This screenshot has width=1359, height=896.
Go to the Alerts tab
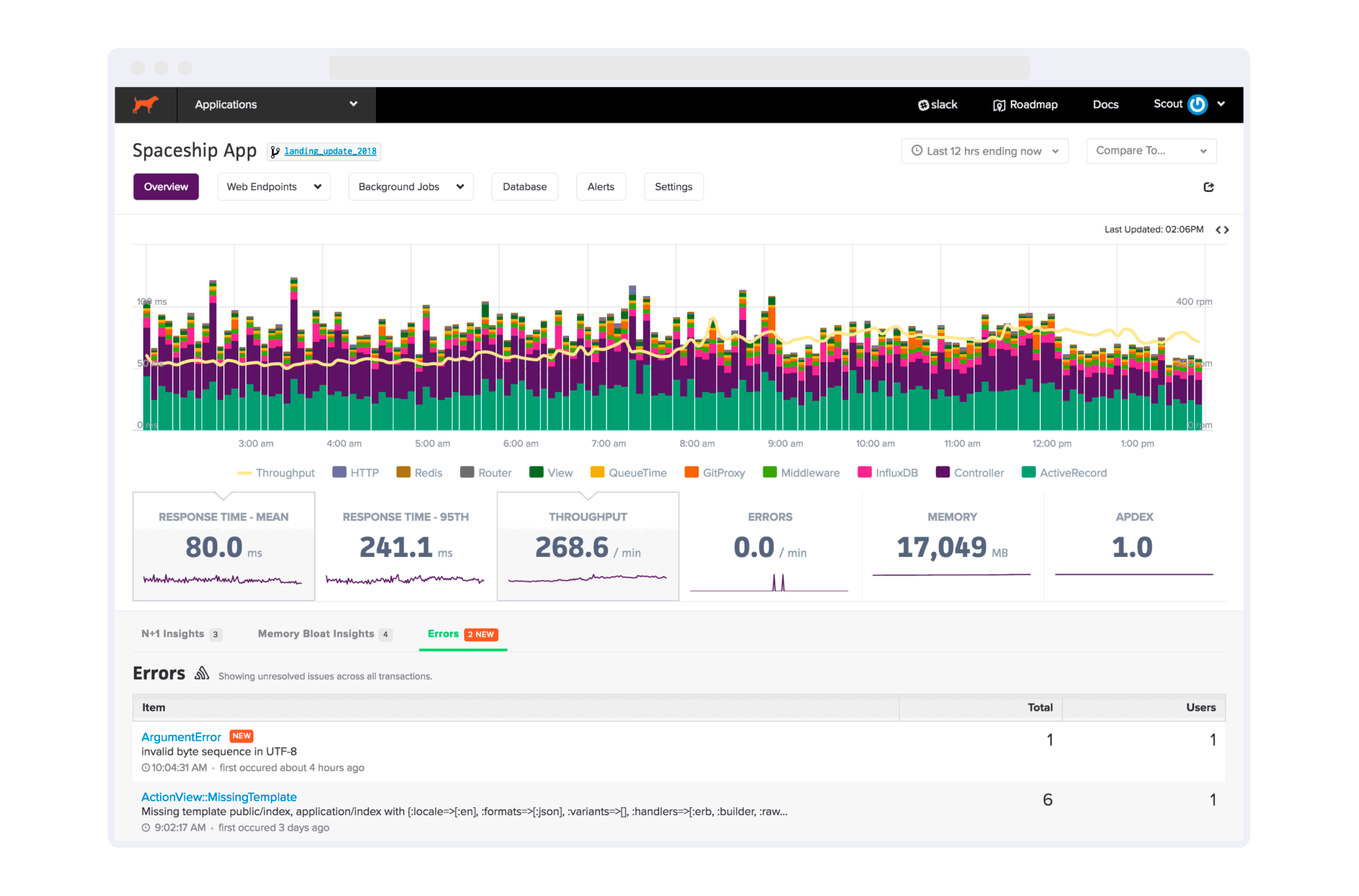tap(601, 187)
